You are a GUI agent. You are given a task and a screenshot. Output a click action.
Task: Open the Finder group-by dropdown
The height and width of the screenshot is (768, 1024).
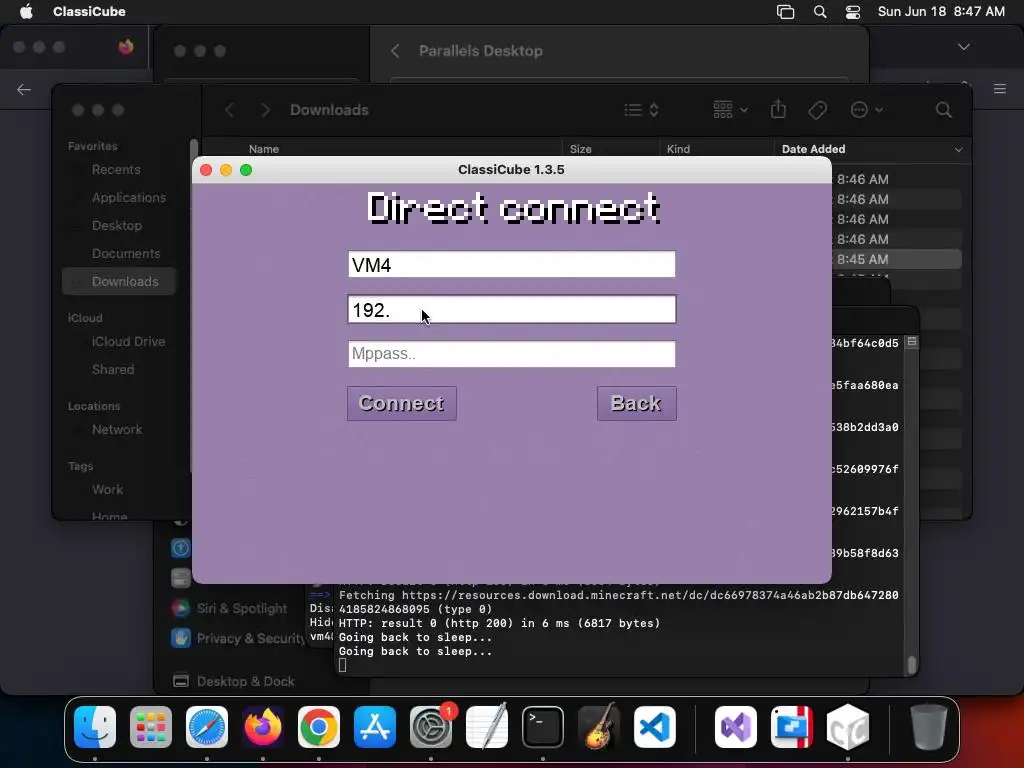(x=730, y=110)
